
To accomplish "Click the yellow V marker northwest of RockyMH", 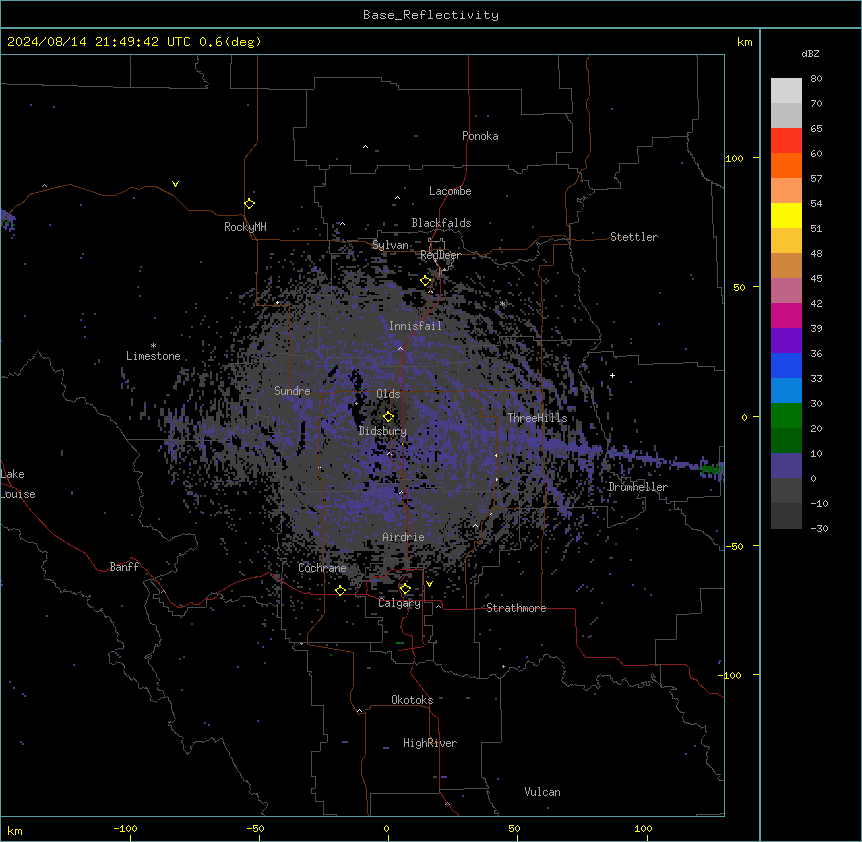I will pos(175,184).
